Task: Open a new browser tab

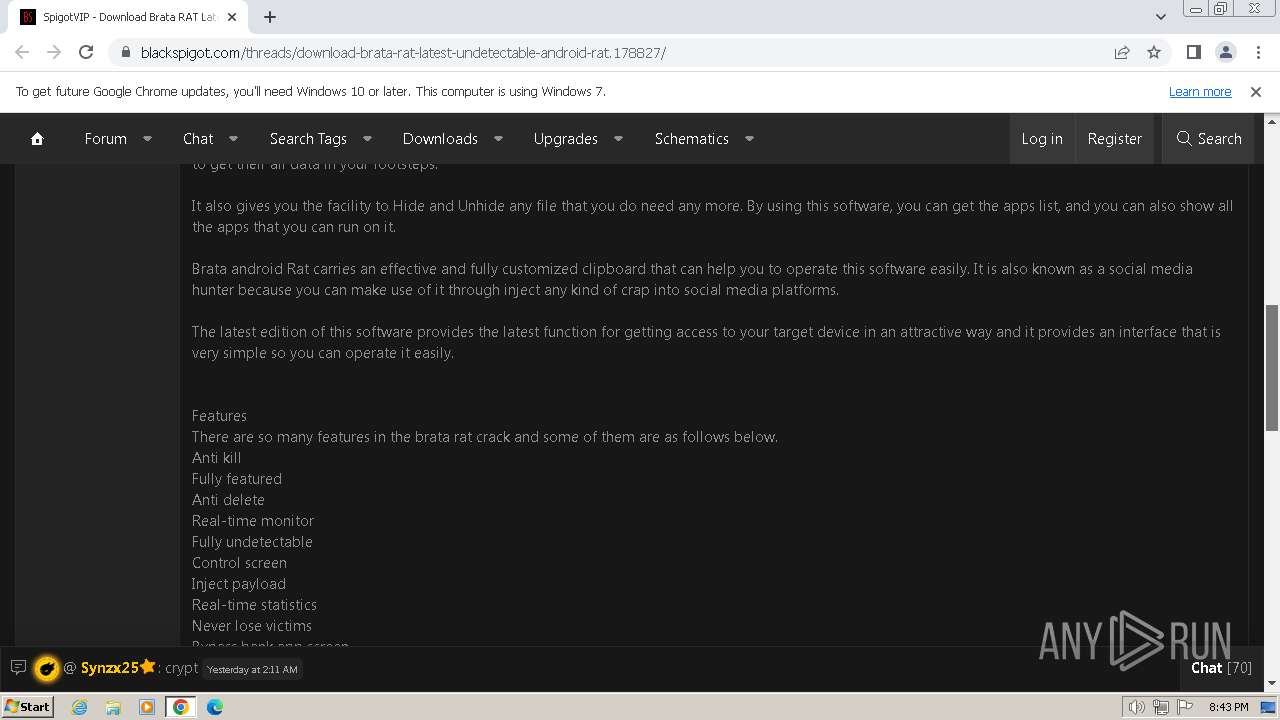Action: pyautogui.click(x=270, y=17)
